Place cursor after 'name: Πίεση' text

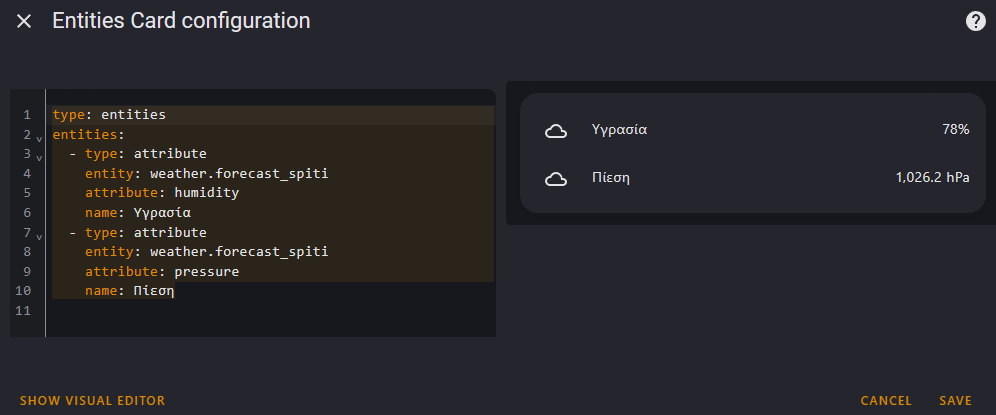pos(175,291)
